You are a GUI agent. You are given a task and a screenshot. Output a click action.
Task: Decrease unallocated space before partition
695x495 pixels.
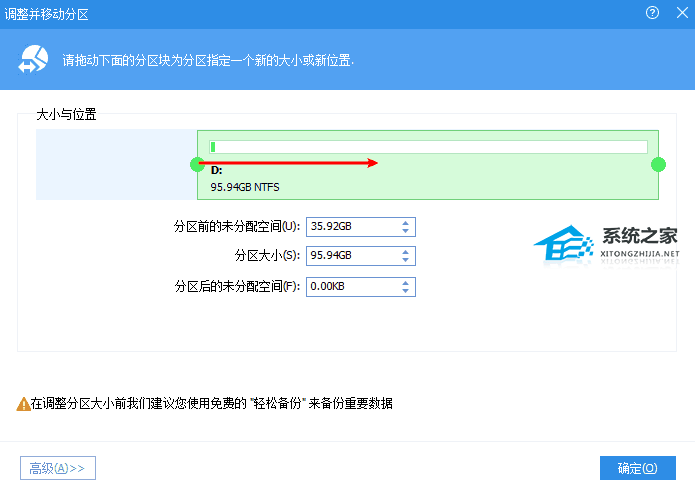(x=405, y=231)
